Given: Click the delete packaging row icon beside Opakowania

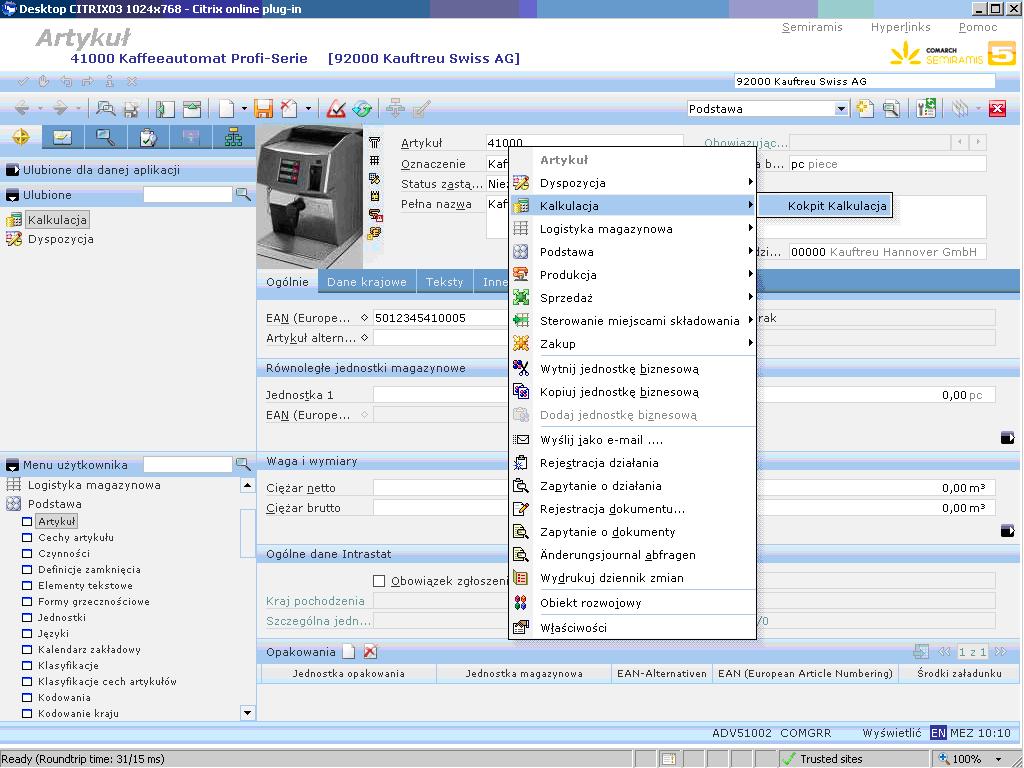Looking at the screenshot, I should pyautogui.click(x=370, y=651).
